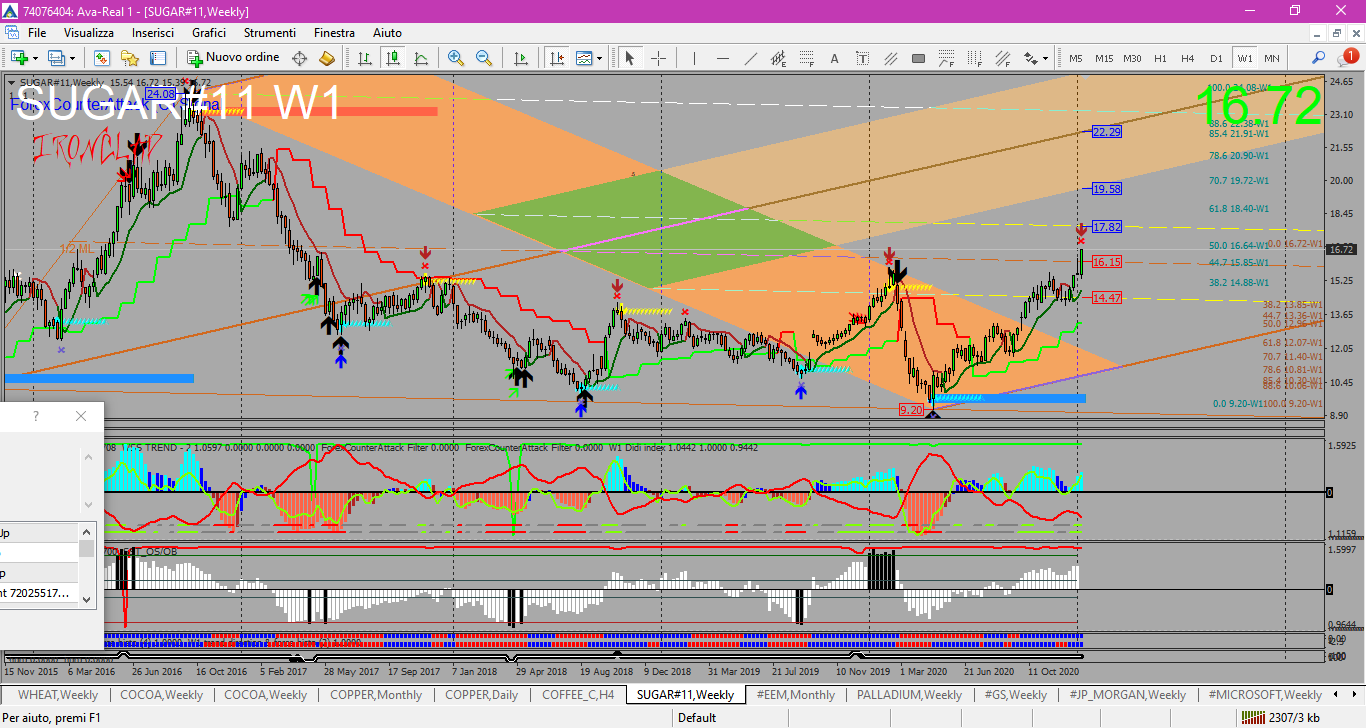Toggle the Terminal panel icon
The width and height of the screenshot is (1366, 728).
[x=157, y=58]
